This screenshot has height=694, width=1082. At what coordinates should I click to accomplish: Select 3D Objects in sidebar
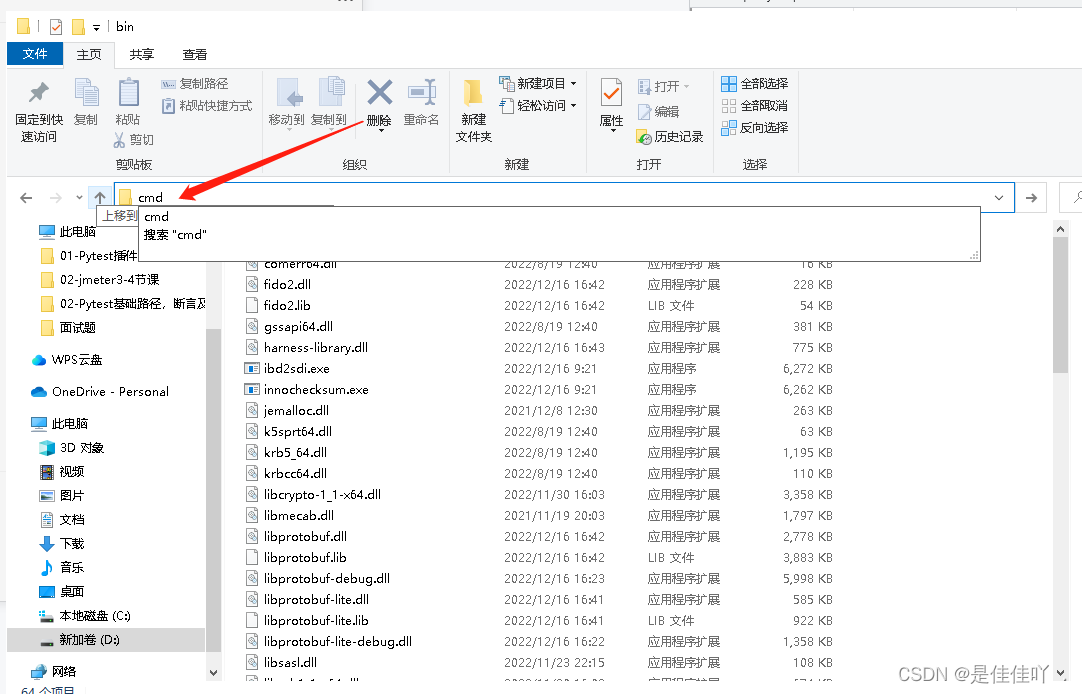pos(72,448)
